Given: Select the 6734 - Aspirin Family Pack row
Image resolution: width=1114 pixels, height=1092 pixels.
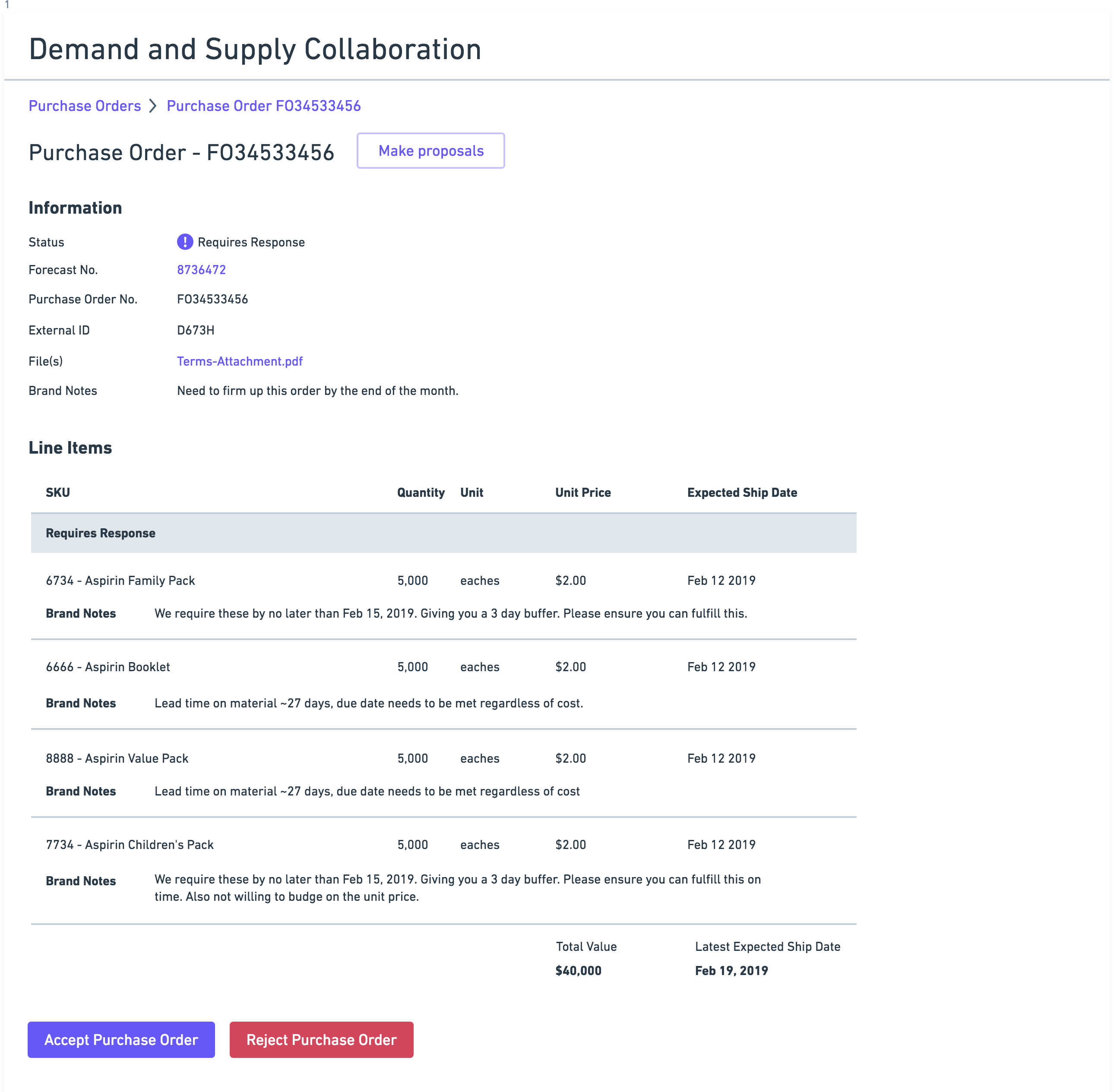Looking at the screenshot, I should 443,596.
